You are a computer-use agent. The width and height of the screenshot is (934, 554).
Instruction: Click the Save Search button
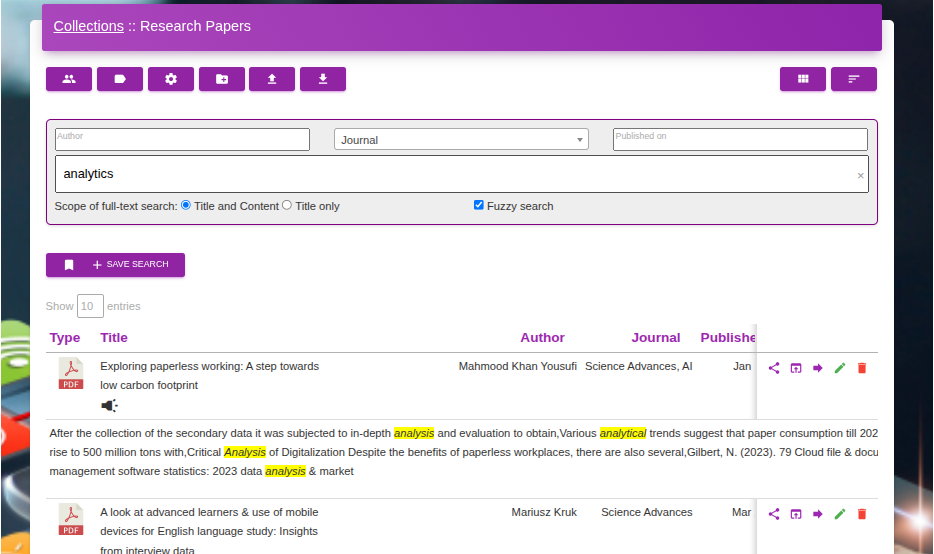coord(116,265)
